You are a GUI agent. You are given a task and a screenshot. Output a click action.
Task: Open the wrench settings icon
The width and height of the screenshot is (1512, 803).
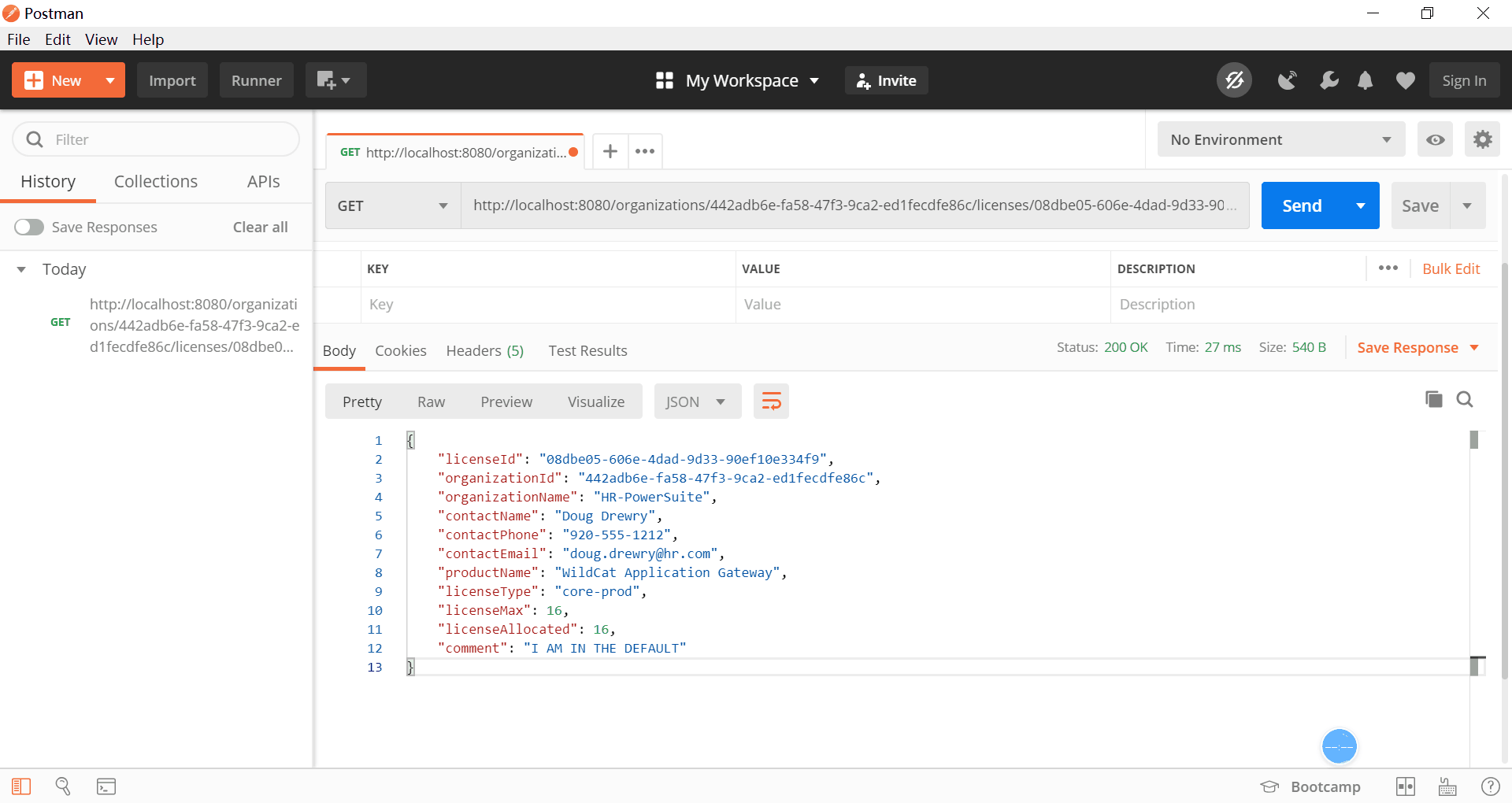1329,80
